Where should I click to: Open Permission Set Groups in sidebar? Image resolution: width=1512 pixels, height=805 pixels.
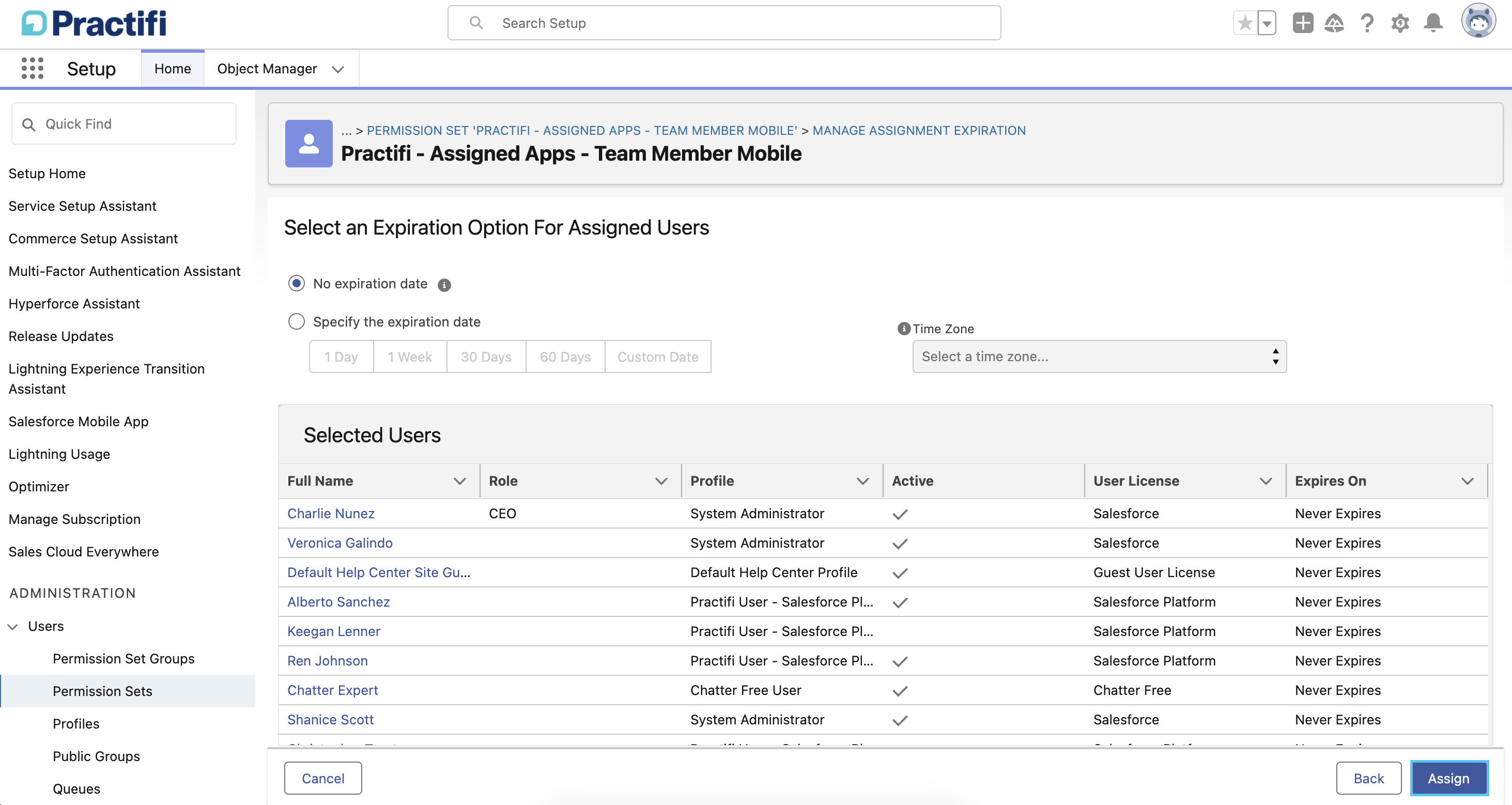coord(124,658)
